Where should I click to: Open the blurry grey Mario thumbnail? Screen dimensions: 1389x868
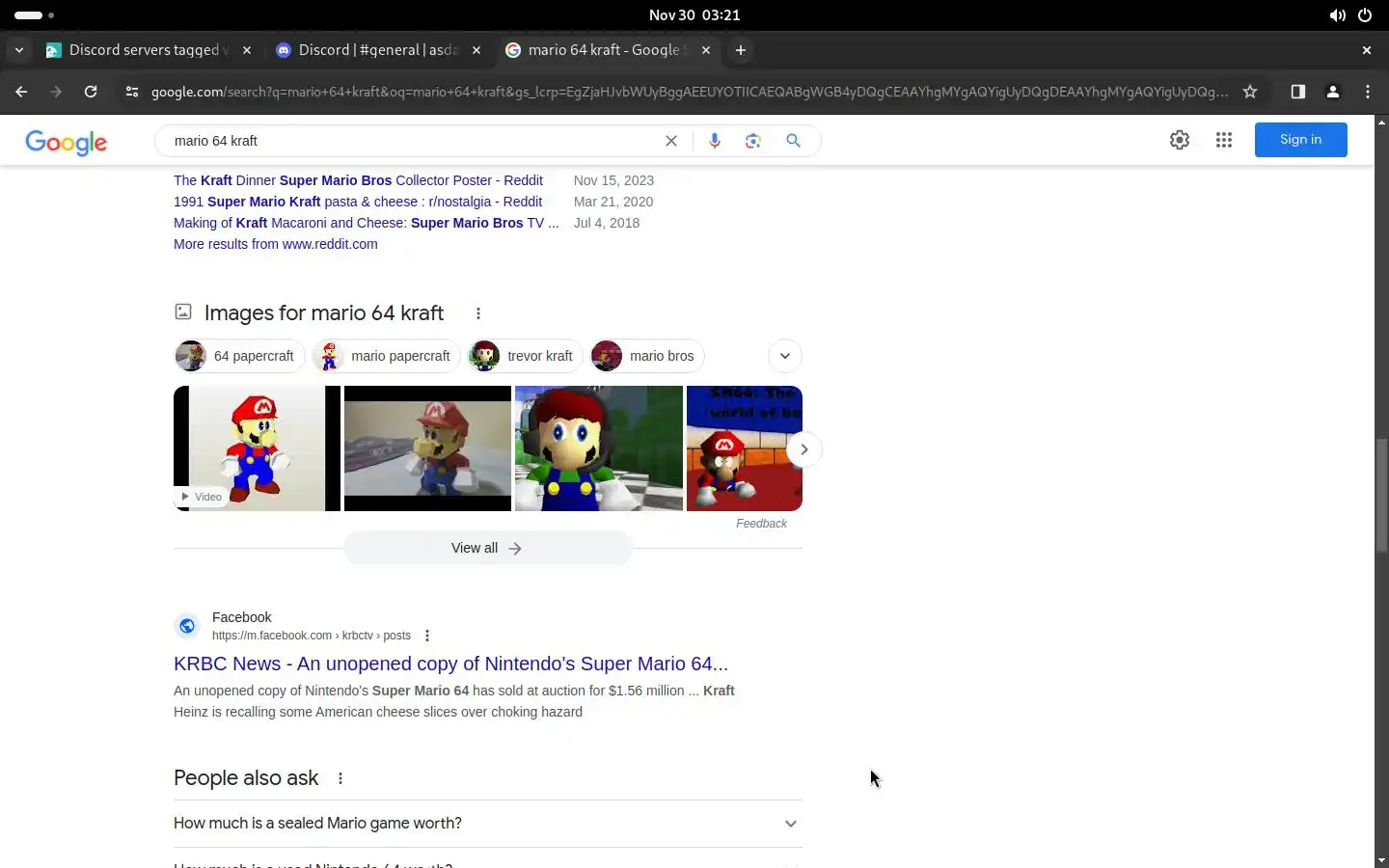[427, 448]
